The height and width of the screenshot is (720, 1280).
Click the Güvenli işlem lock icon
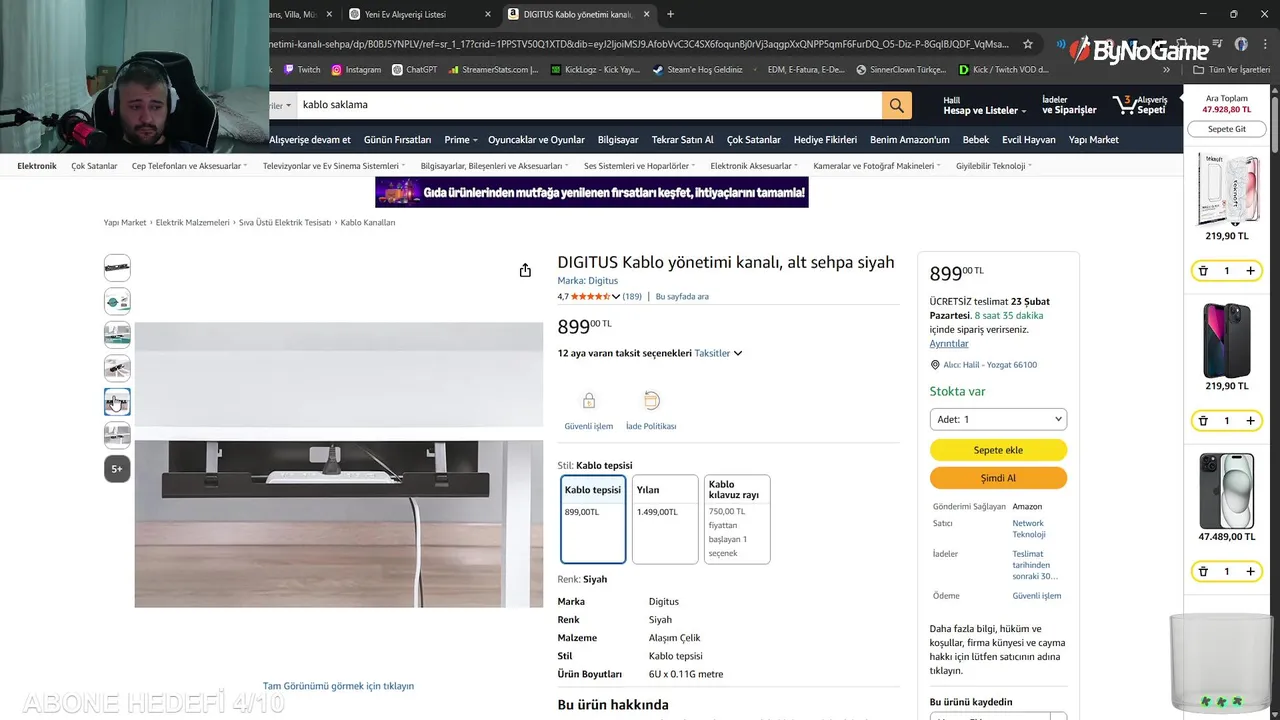[589, 401]
